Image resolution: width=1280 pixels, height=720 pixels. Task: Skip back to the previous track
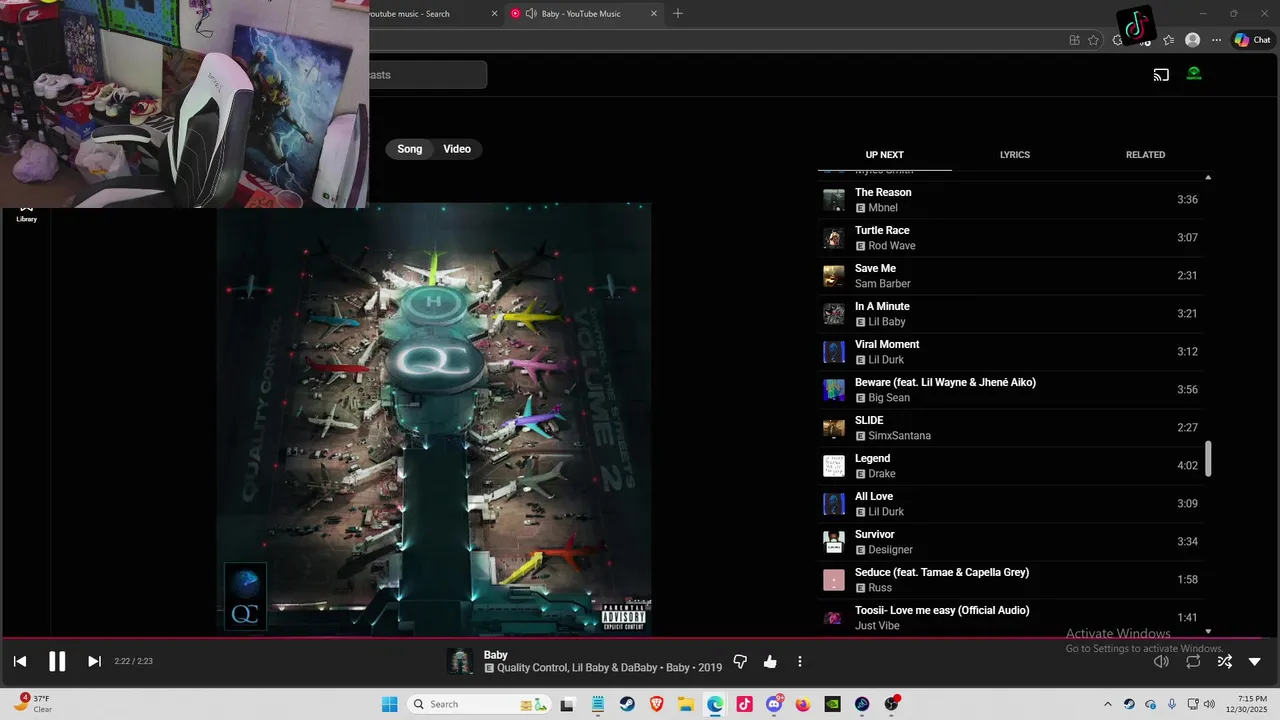(x=19, y=661)
